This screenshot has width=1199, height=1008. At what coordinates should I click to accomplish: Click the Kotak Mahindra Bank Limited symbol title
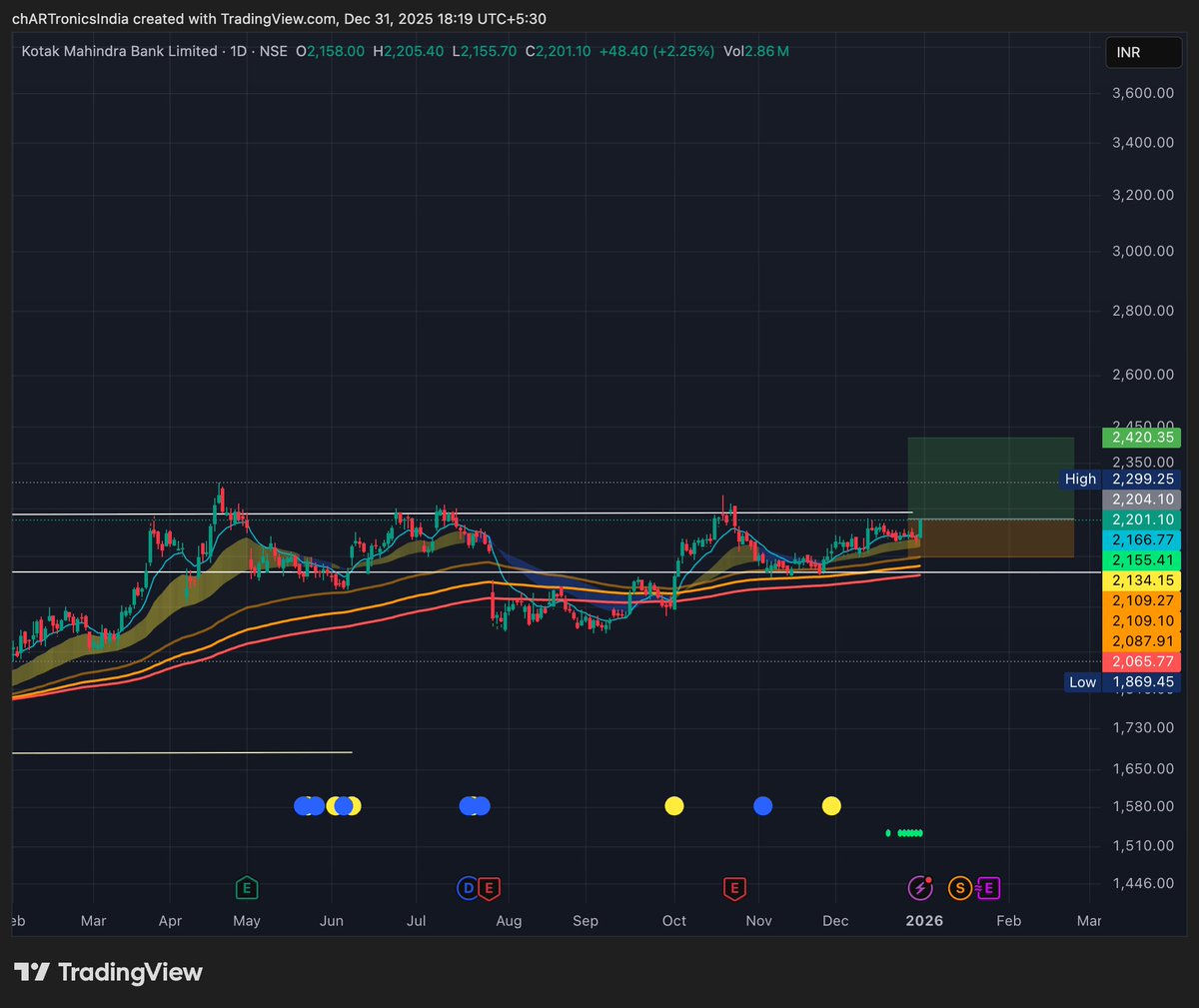click(x=120, y=51)
